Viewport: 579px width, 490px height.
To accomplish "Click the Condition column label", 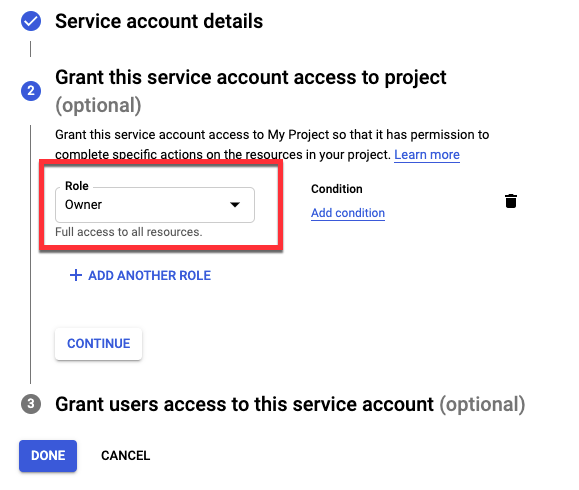I will pyautogui.click(x=337, y=189).
